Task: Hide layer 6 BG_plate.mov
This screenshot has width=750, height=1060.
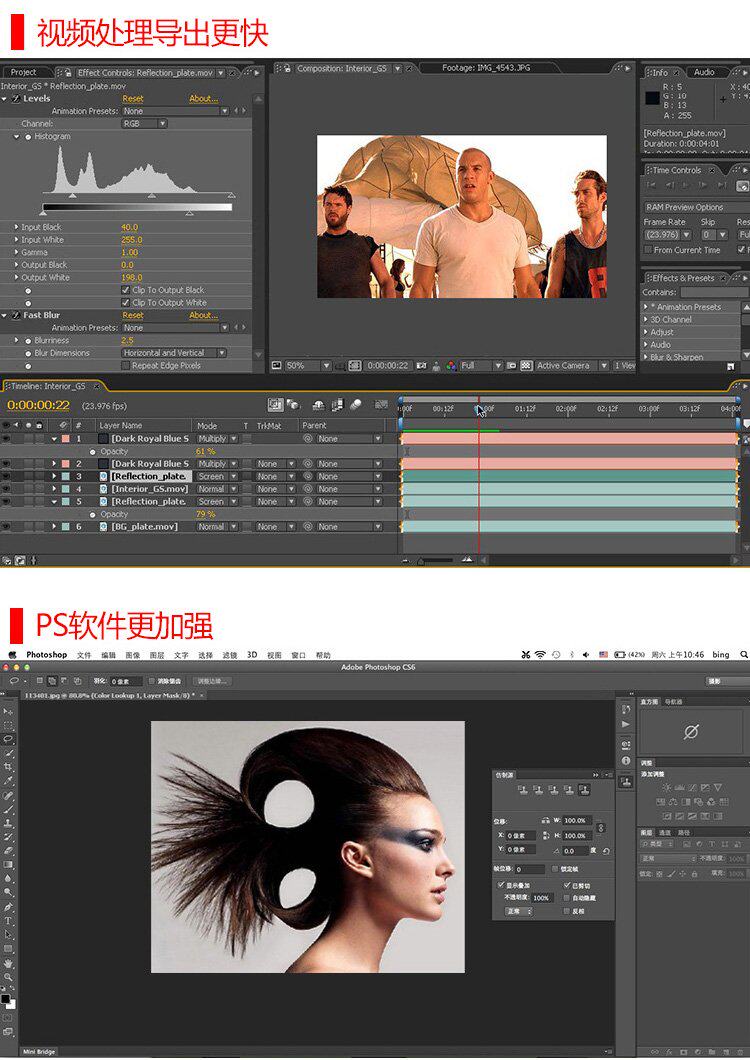Action: point(6,527)
